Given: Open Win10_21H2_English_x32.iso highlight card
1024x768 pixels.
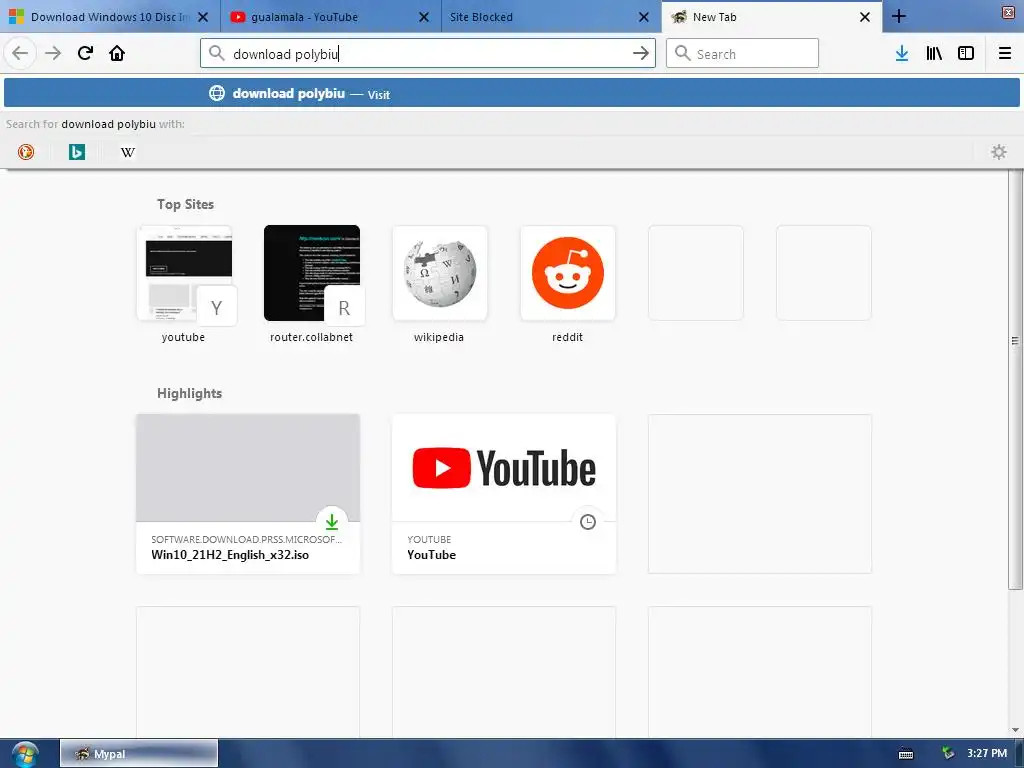Looking at the screenshot, I should [248, 494].
